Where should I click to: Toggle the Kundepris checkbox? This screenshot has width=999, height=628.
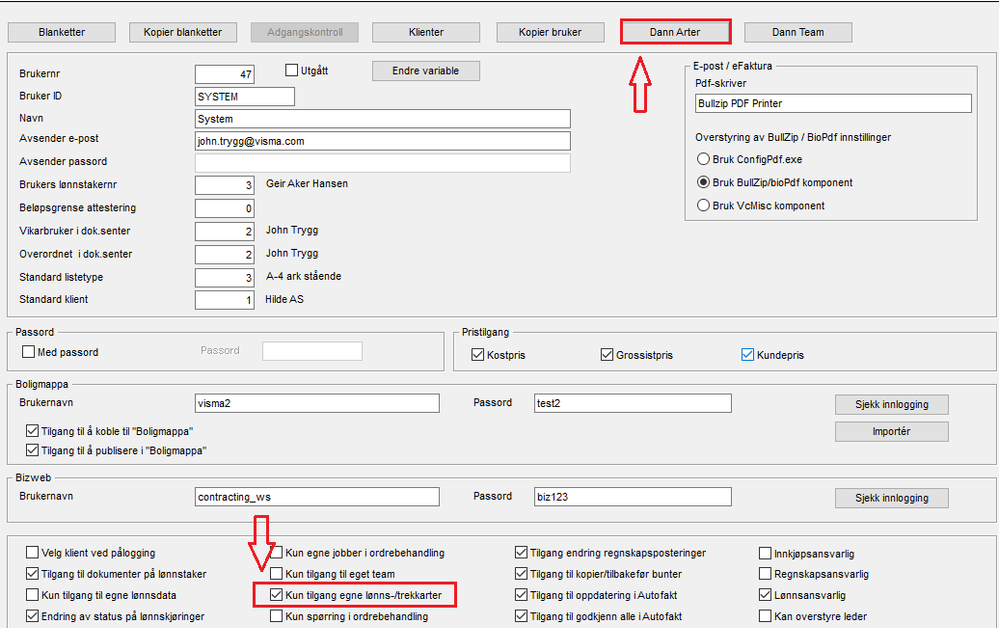point(748,355)
